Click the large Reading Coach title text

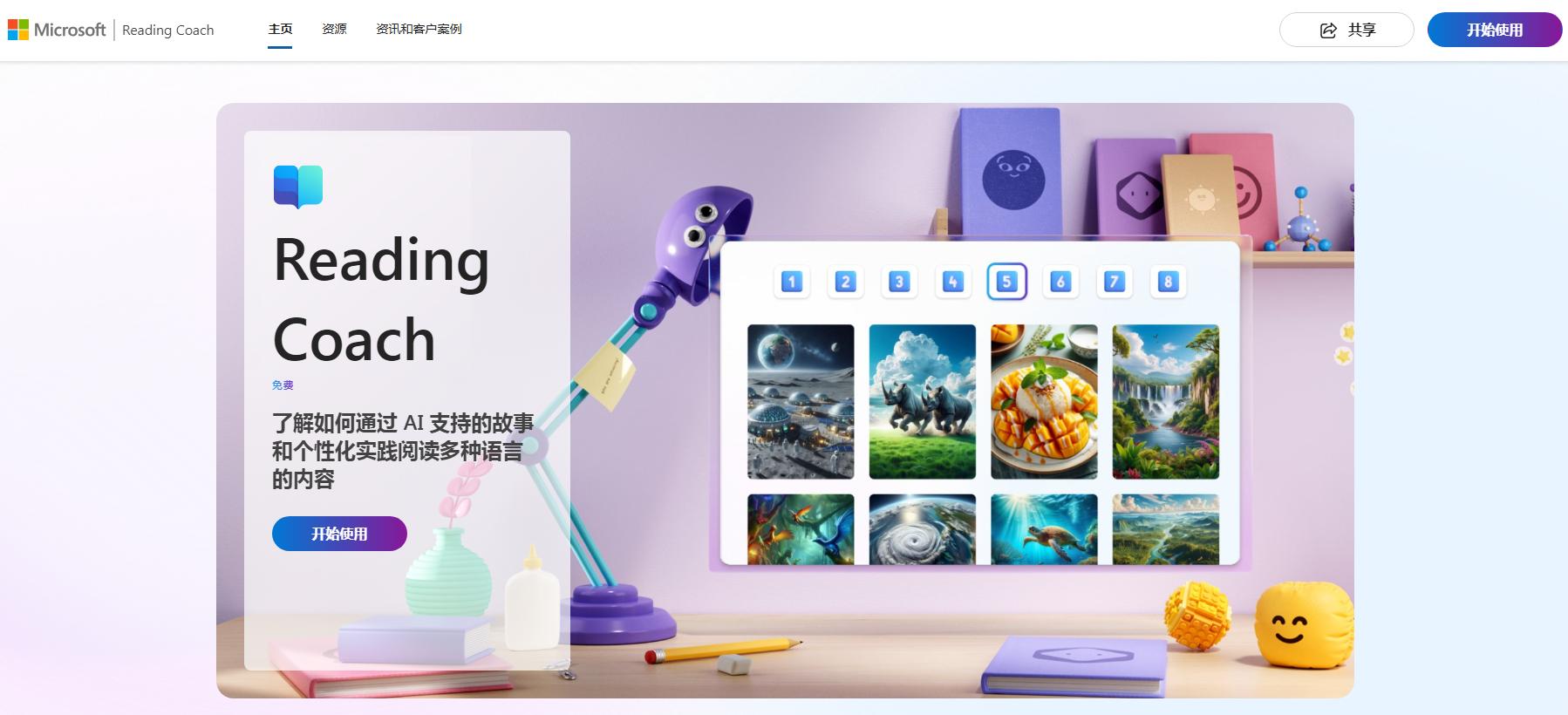tap(381, 299)
